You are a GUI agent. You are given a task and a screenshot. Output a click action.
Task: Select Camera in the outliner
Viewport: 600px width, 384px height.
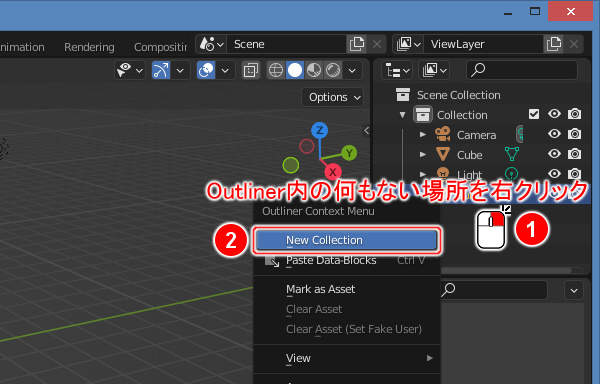tap(476, 135)
